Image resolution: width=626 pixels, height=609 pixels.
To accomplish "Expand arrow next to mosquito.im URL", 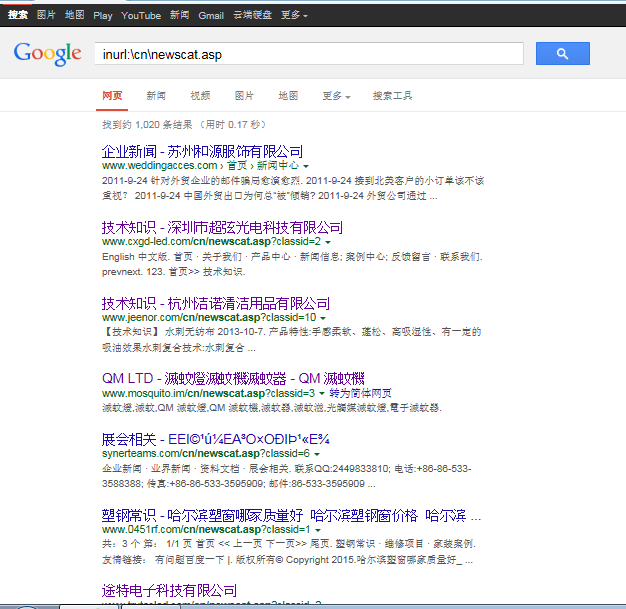I will coord(322,394).
